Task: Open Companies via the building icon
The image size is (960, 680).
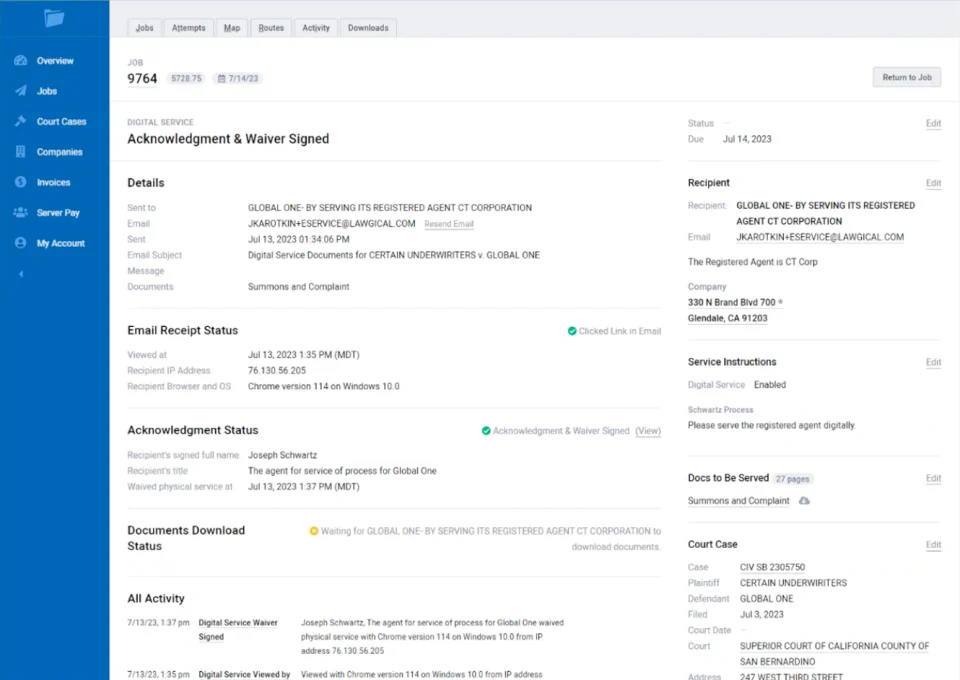Action: 20,152
